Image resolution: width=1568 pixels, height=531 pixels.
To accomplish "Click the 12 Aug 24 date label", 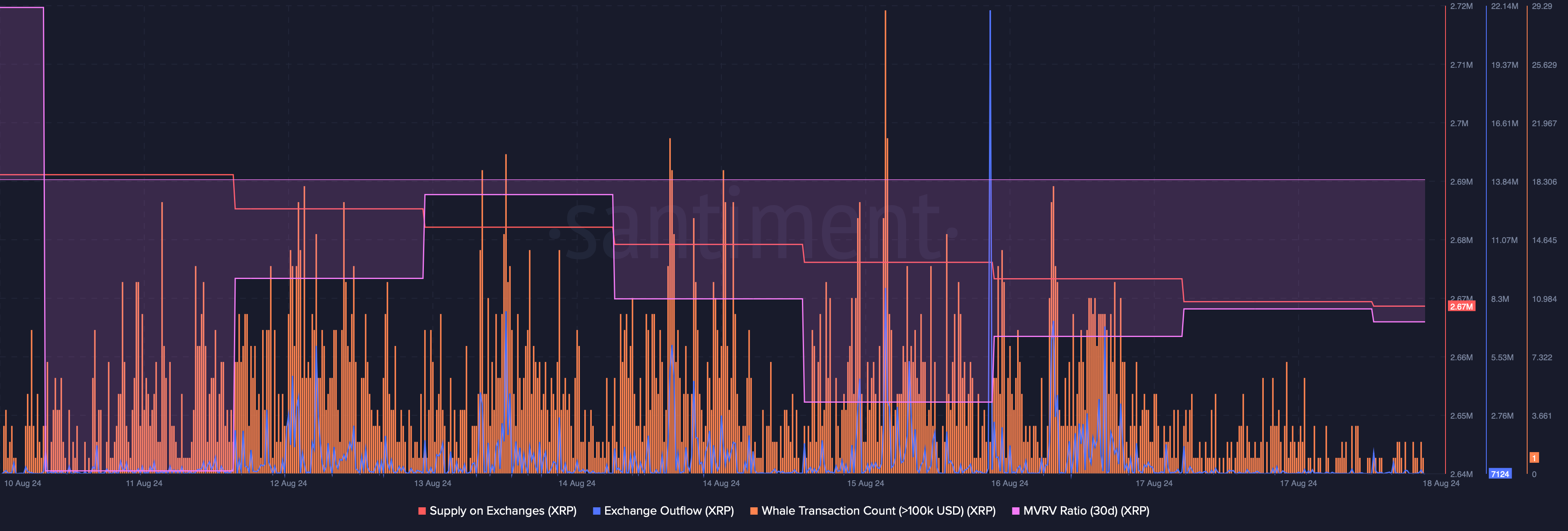I will click(x=289, y=484).
